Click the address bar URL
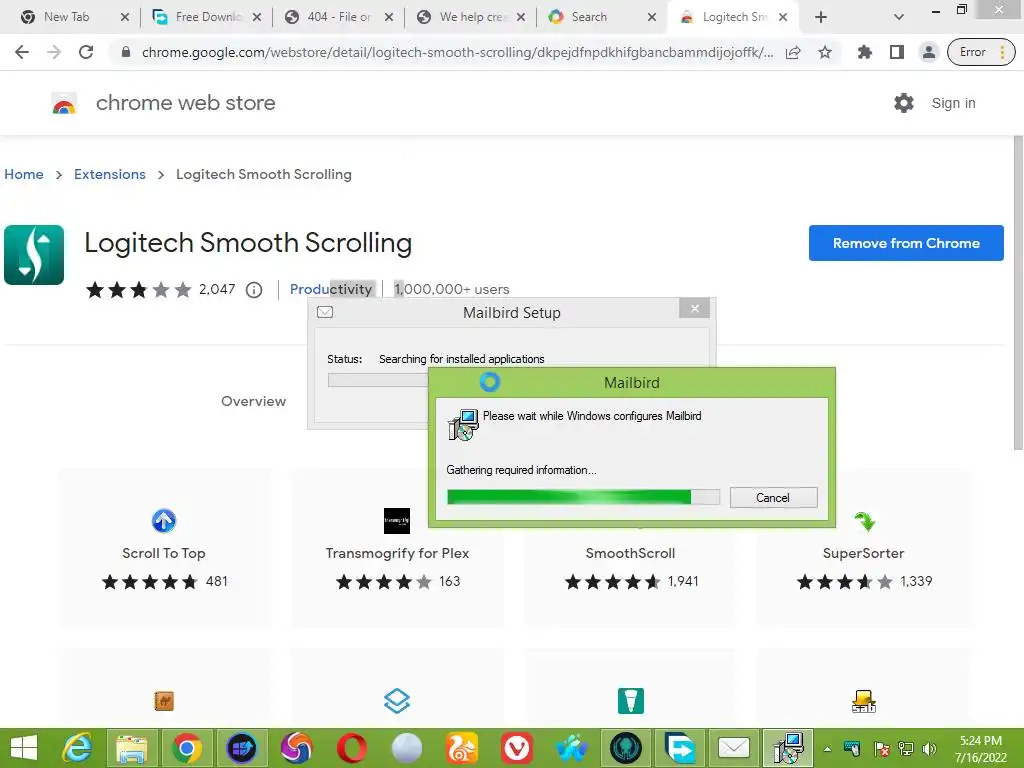Image resolution: width=1024 pixels, height=768 pixels. [x=457, y=52]
